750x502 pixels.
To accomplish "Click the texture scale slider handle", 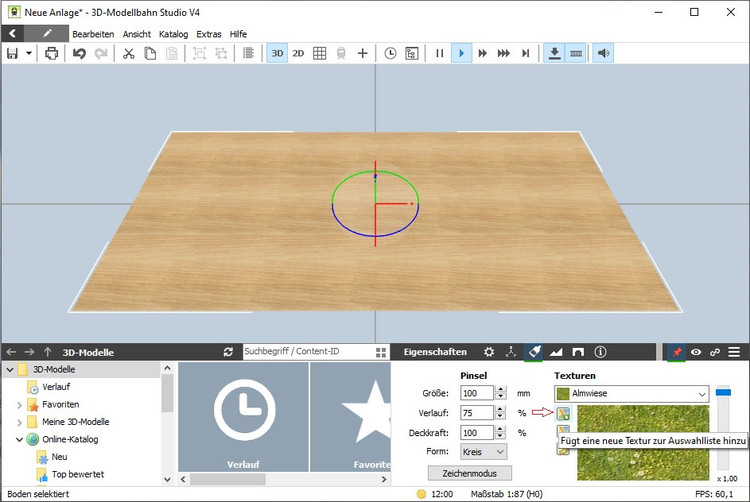I will click(724, 391).
